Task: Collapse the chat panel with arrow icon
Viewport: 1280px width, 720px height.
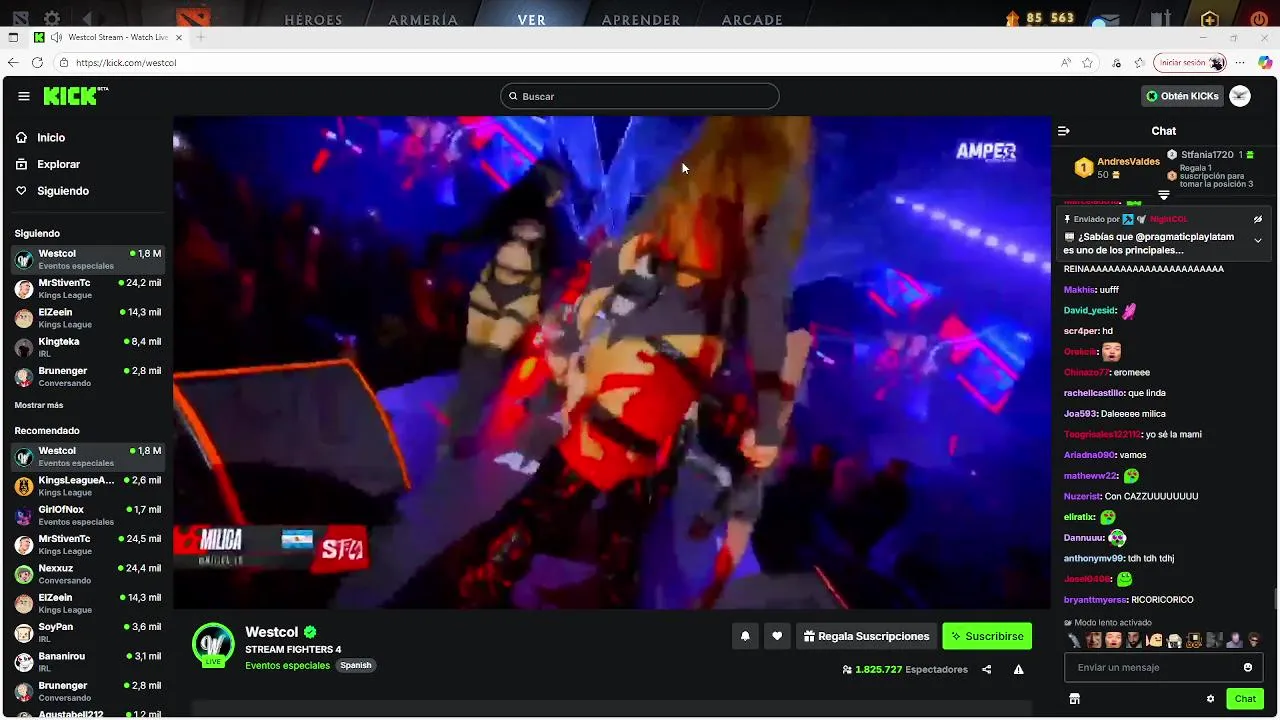Action: pos(1064,131)
